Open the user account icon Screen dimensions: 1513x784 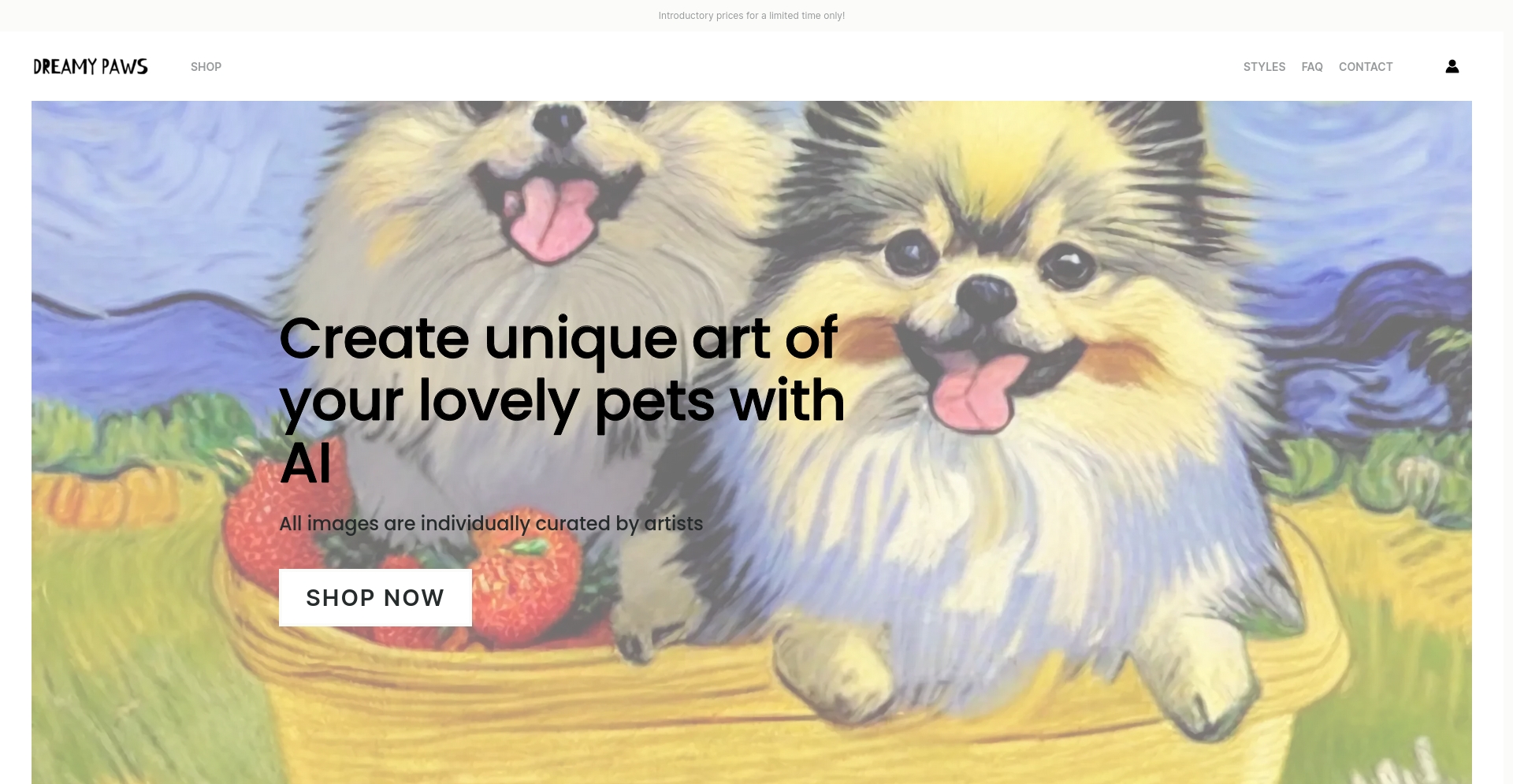click(x=1452, y=66)
